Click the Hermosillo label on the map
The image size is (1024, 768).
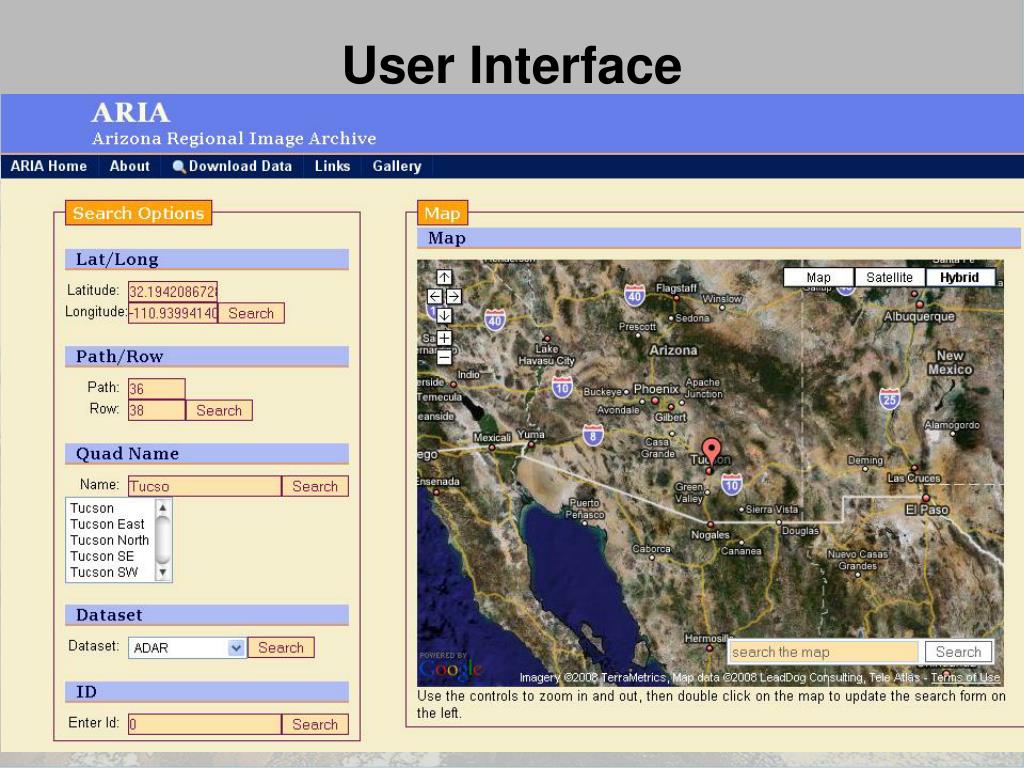pyautogui.click(x=709, y=638)
